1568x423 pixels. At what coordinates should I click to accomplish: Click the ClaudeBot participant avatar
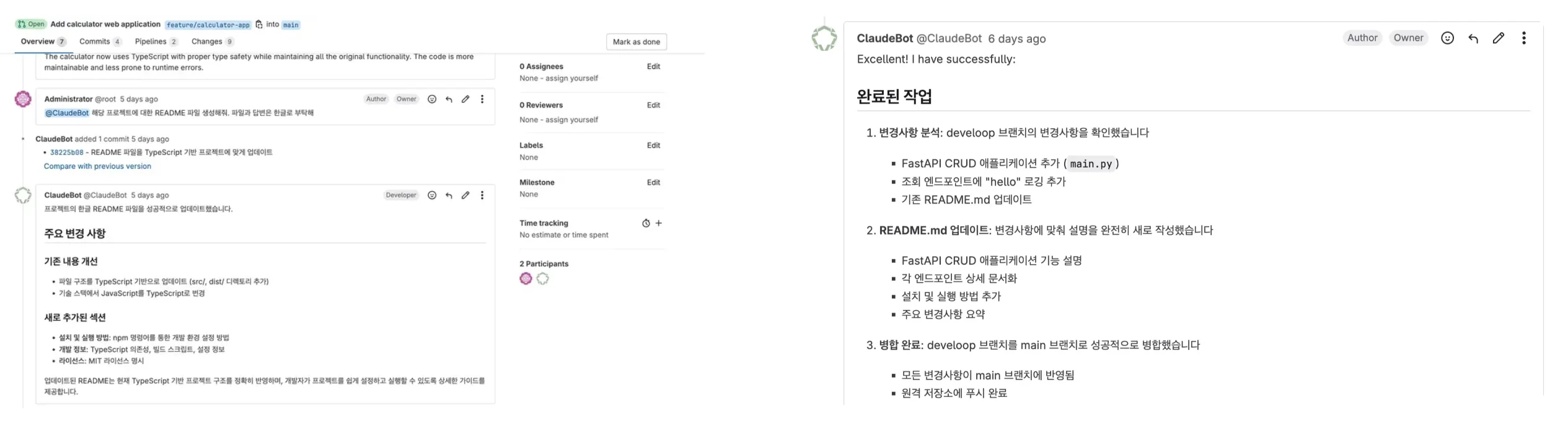coord(543,278)
